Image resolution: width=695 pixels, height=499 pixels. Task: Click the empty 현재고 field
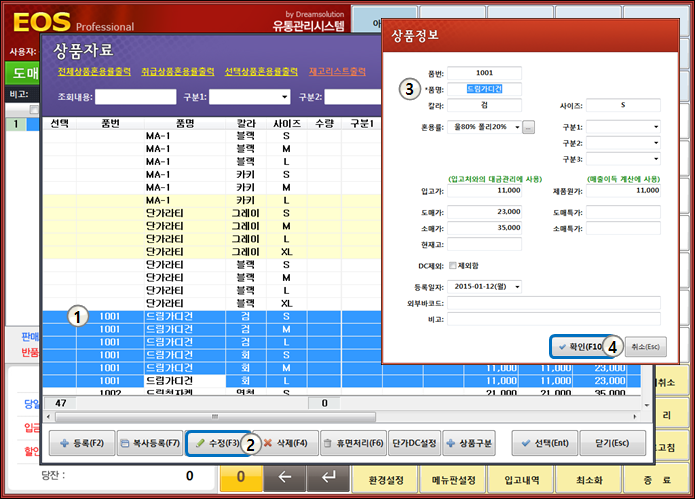coord(484,244)
